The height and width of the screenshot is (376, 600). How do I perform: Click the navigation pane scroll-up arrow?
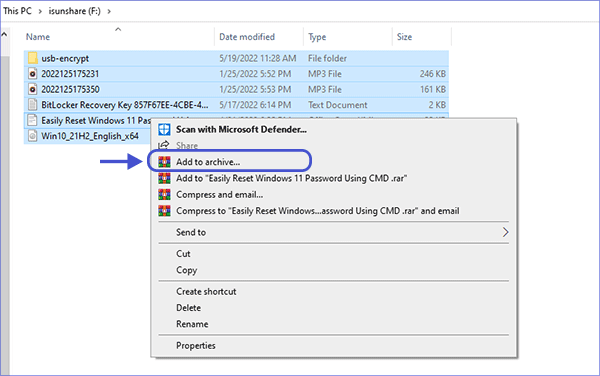point(4,35)
